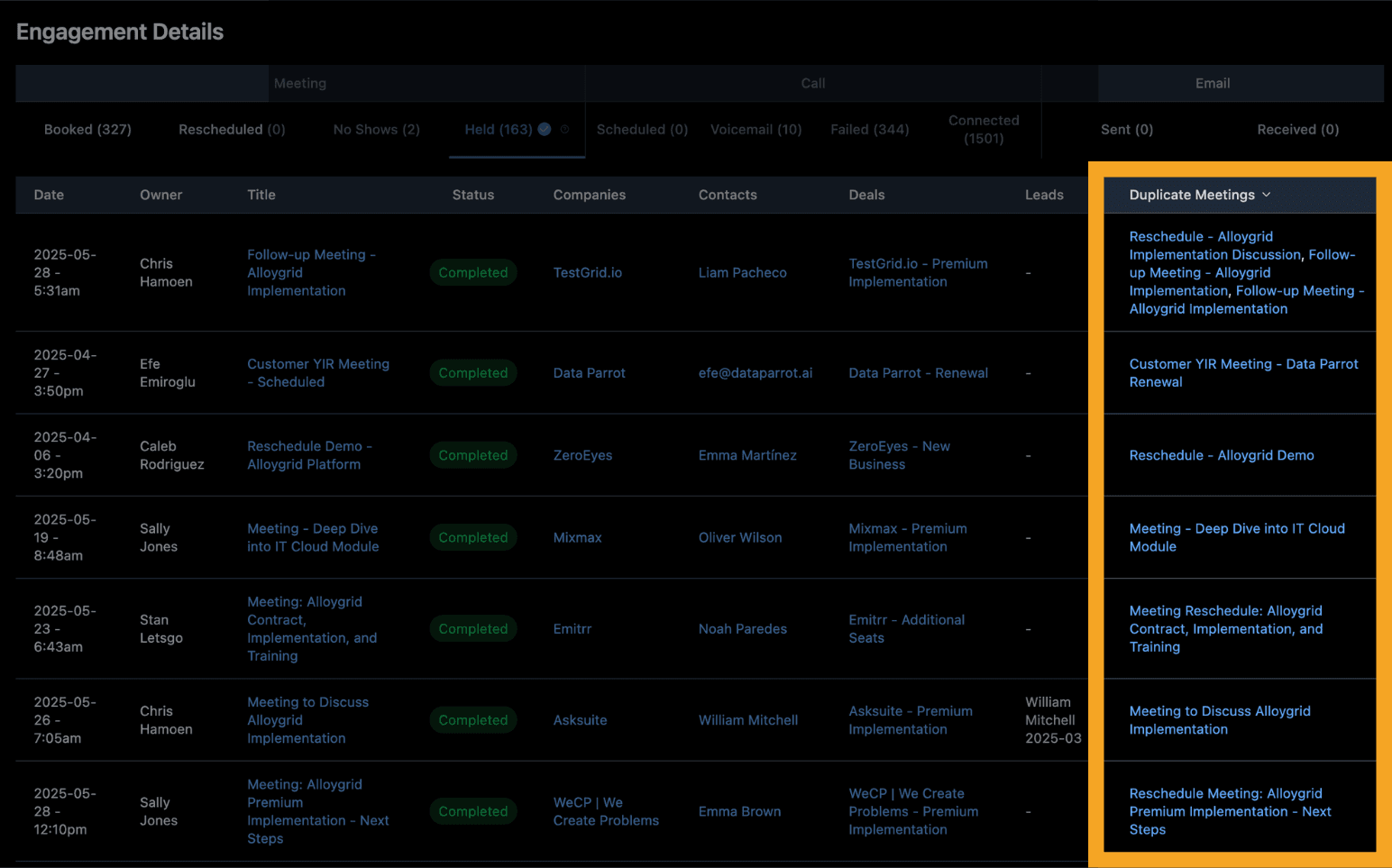Open the Received emails tab

tap(1296, 129)
